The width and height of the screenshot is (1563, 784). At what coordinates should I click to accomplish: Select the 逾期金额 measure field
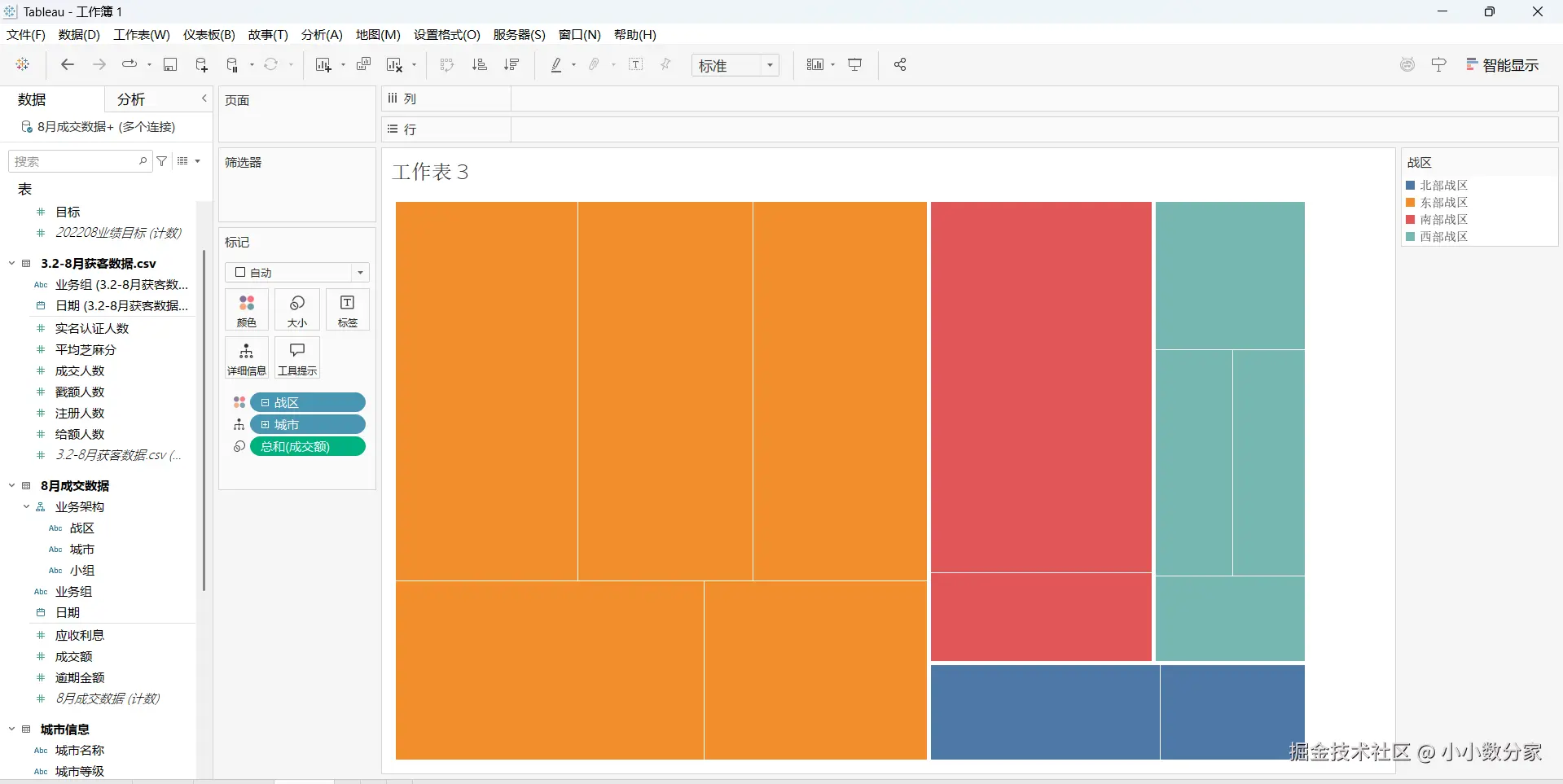pyautogui.click(x=80, y=678)
